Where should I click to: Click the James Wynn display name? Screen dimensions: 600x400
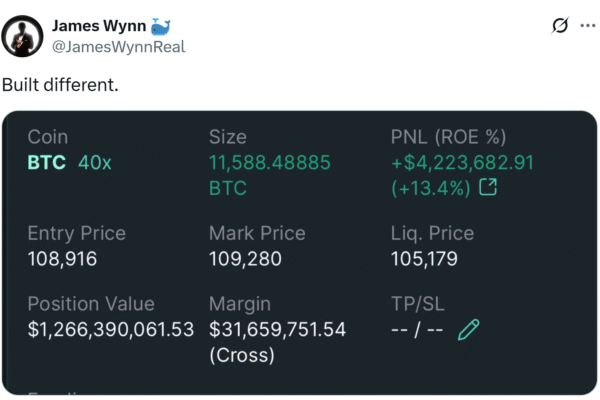coord(99,26)
